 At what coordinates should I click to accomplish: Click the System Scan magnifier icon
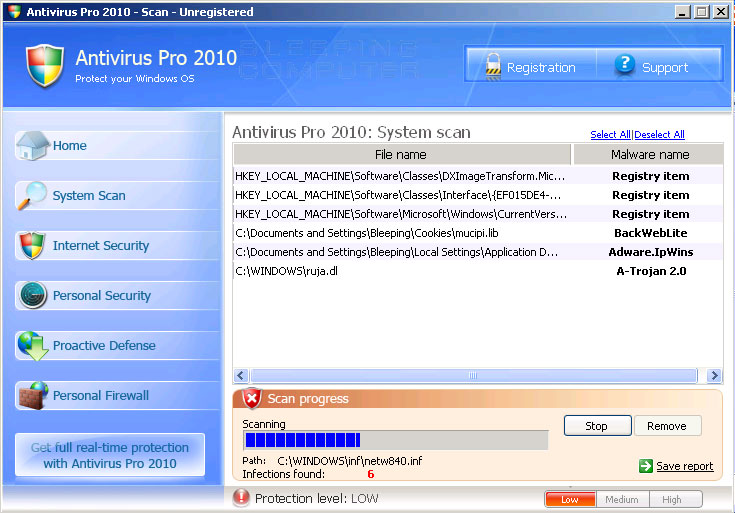(32, 196)
